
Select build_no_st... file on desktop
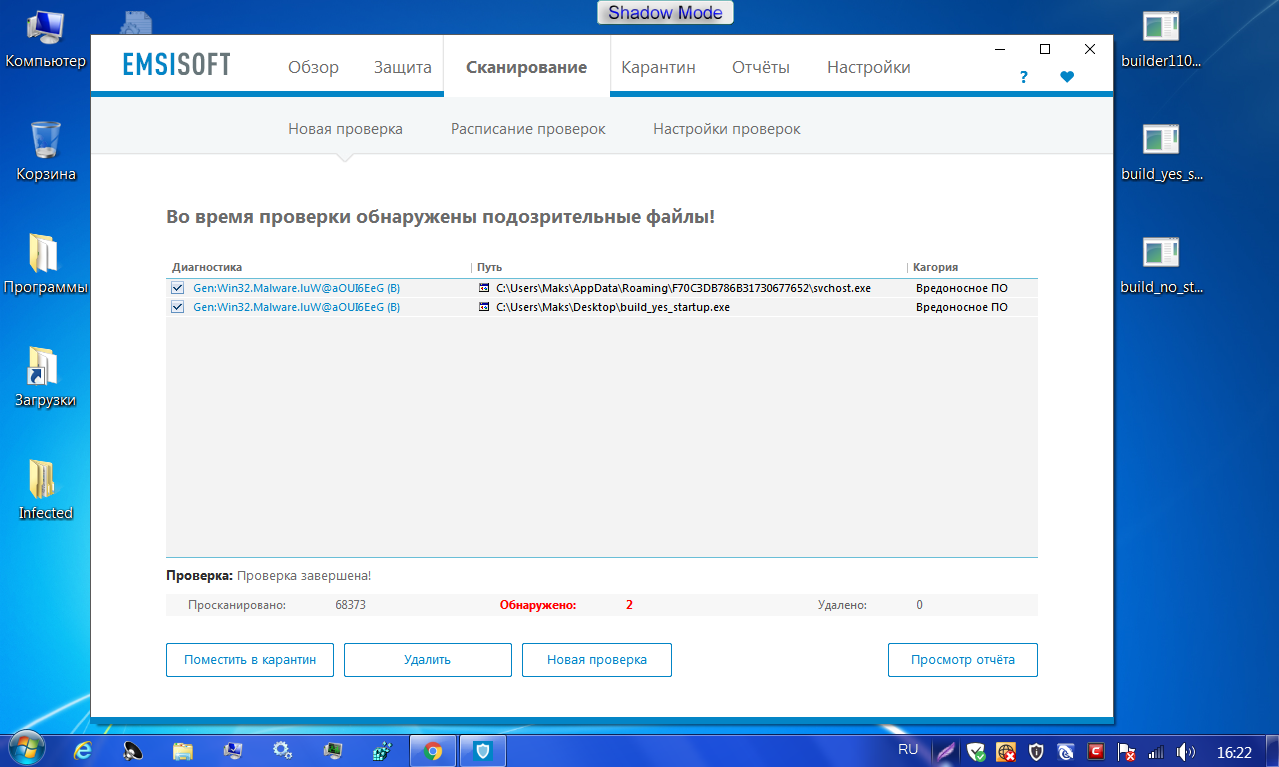(x=1161, y=265)
